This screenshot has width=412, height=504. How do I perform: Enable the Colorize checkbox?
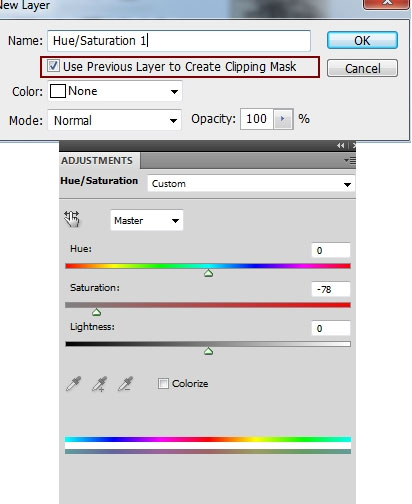[163, 383]
